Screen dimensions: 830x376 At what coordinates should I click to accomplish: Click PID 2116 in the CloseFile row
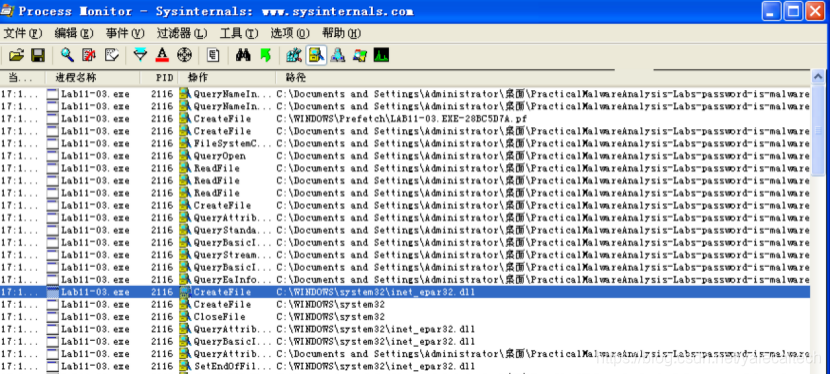point(162,317)
